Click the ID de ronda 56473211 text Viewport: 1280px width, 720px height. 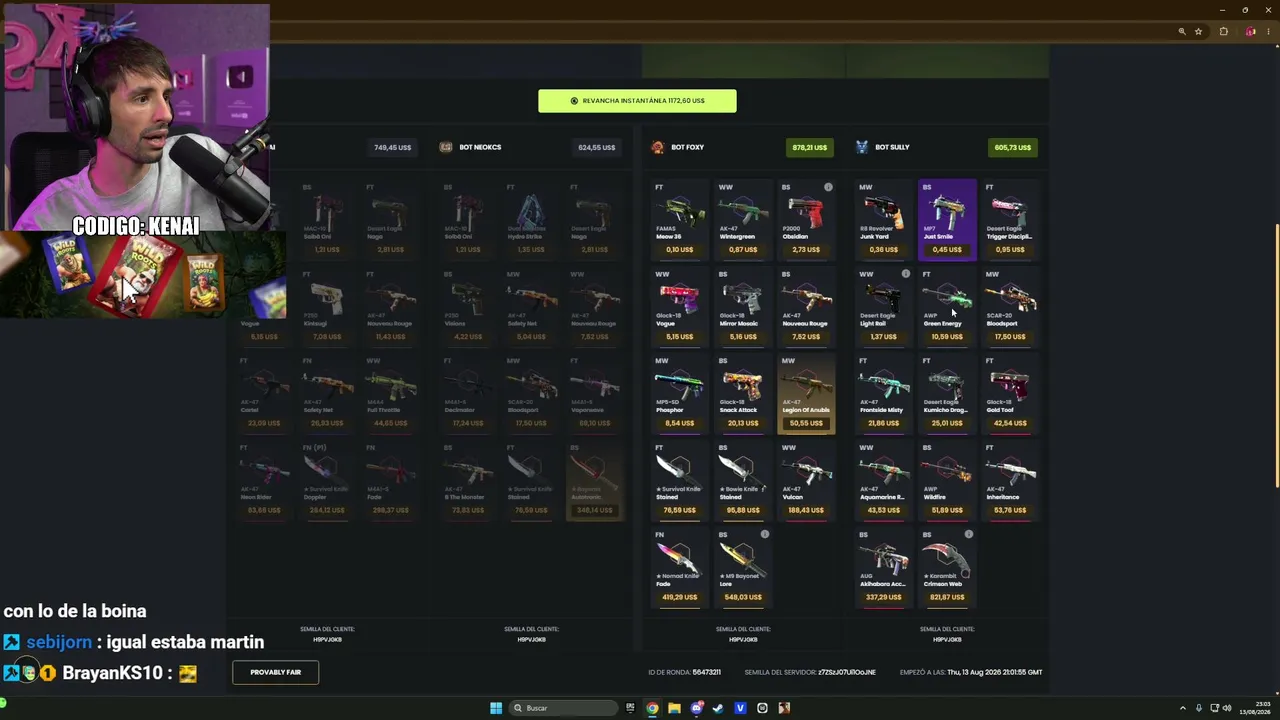[685, 672]
